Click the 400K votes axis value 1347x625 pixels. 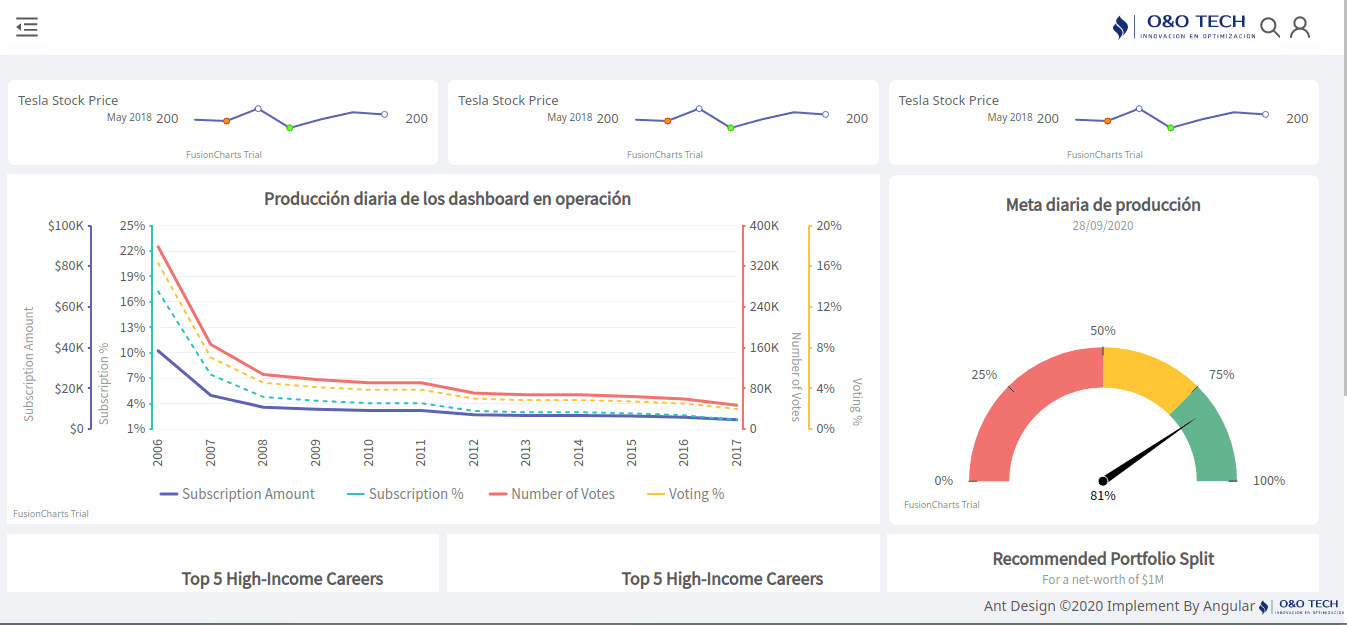pyautogui.click(x=765, y=226)
